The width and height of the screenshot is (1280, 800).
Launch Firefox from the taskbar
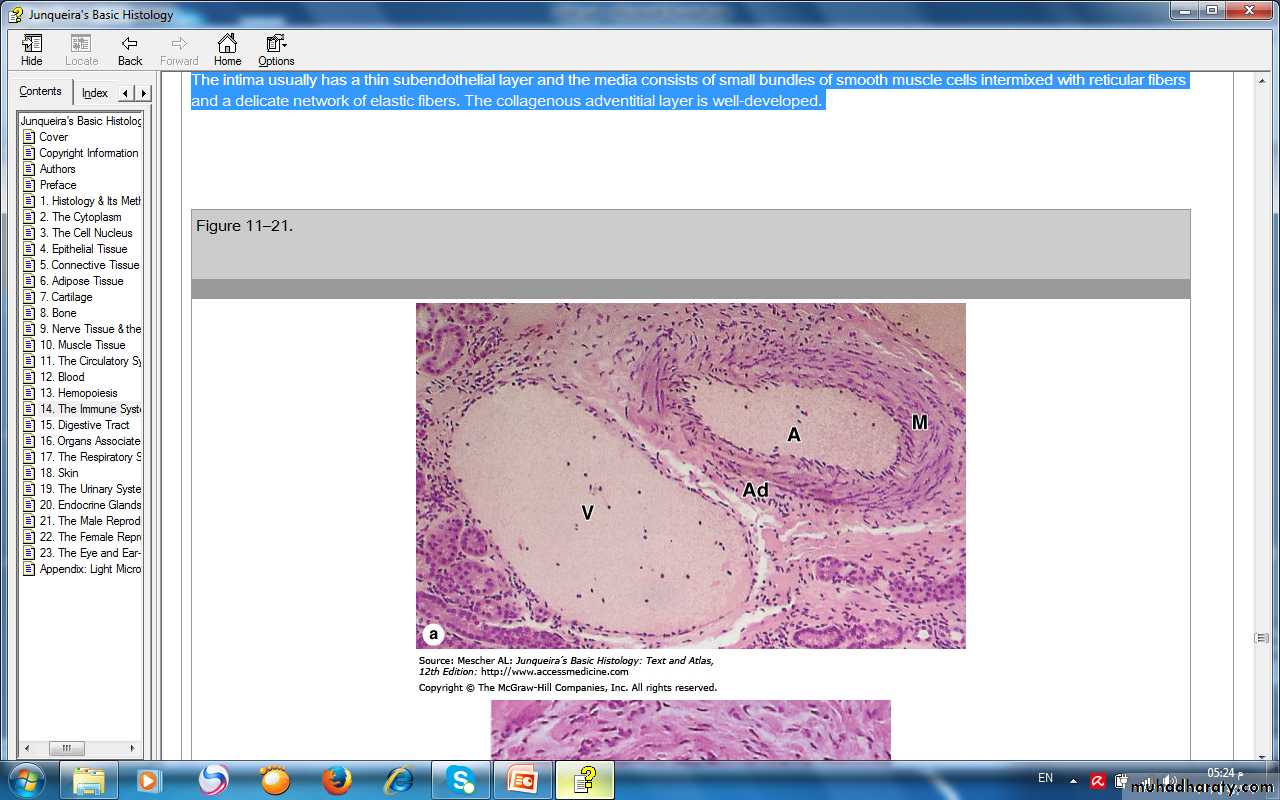tap(337, 779)
